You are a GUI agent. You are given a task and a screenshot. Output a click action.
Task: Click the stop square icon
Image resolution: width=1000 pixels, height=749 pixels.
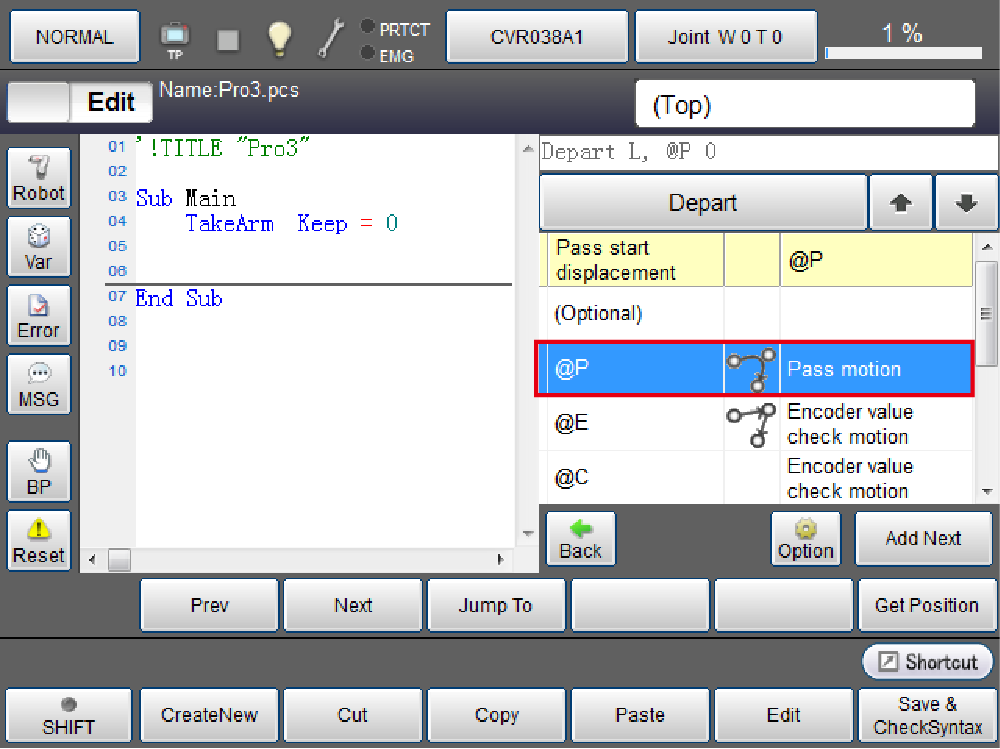click(x=228, y=39)
